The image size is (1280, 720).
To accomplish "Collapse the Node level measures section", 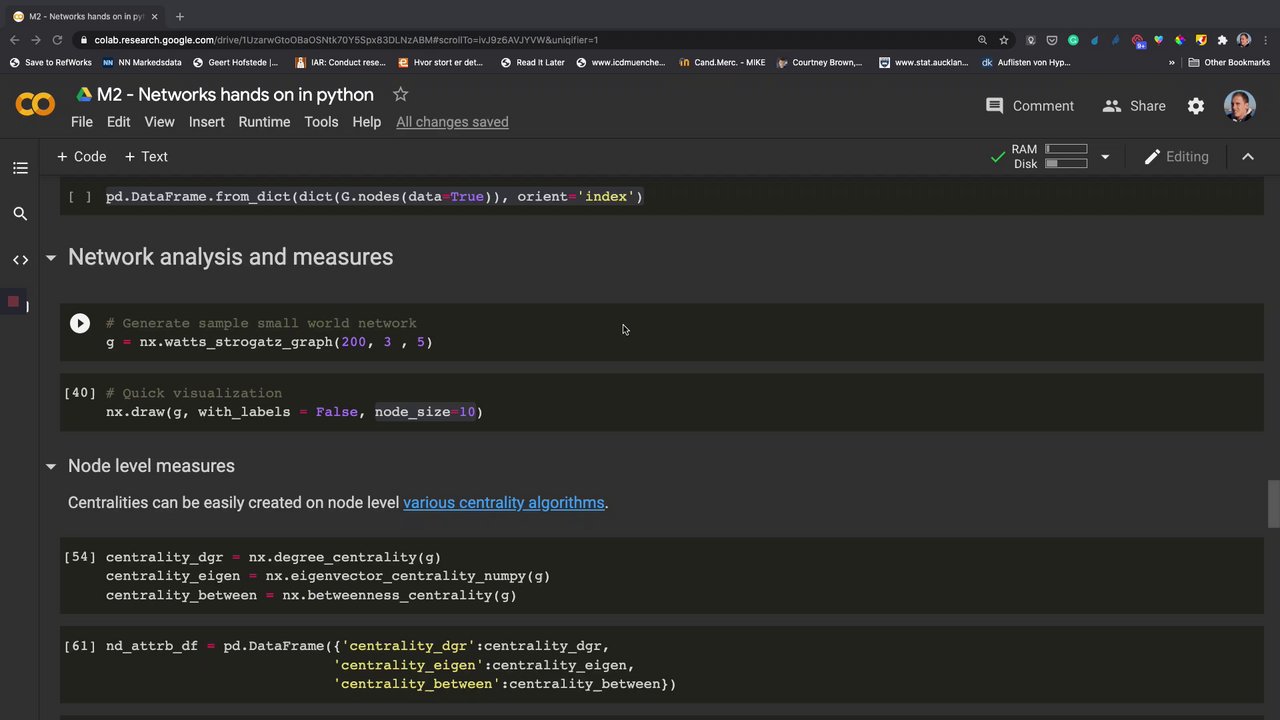I will [x=51, y=466].
